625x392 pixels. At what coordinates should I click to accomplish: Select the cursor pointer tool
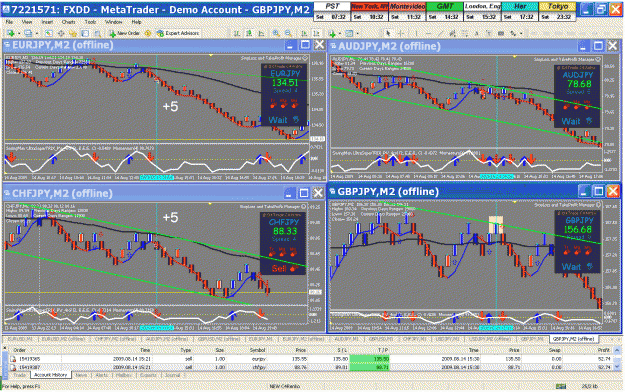[x=388, y=33]
